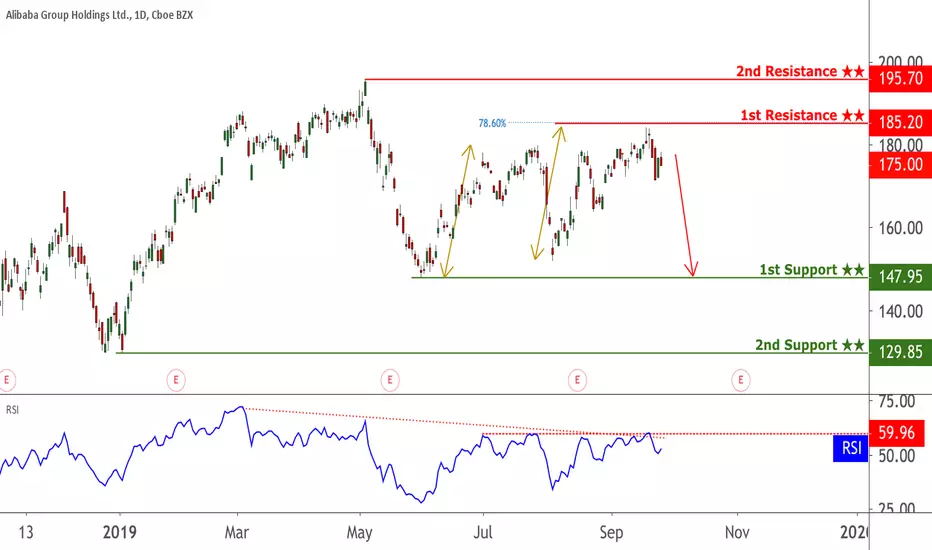Click the 75.00 RSI axis label

[896, 401]
